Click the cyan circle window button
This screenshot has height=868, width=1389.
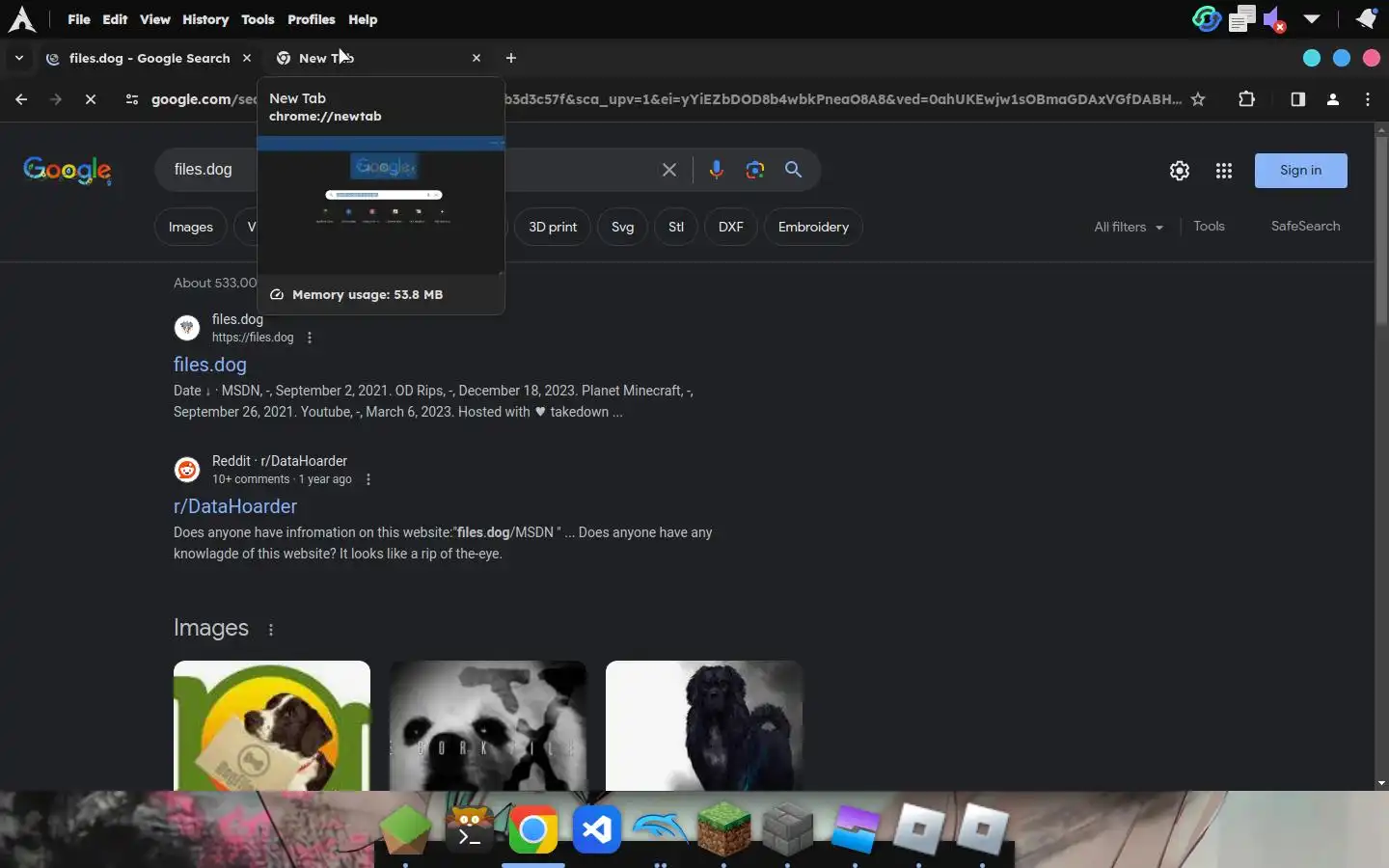pos(1311,58)
